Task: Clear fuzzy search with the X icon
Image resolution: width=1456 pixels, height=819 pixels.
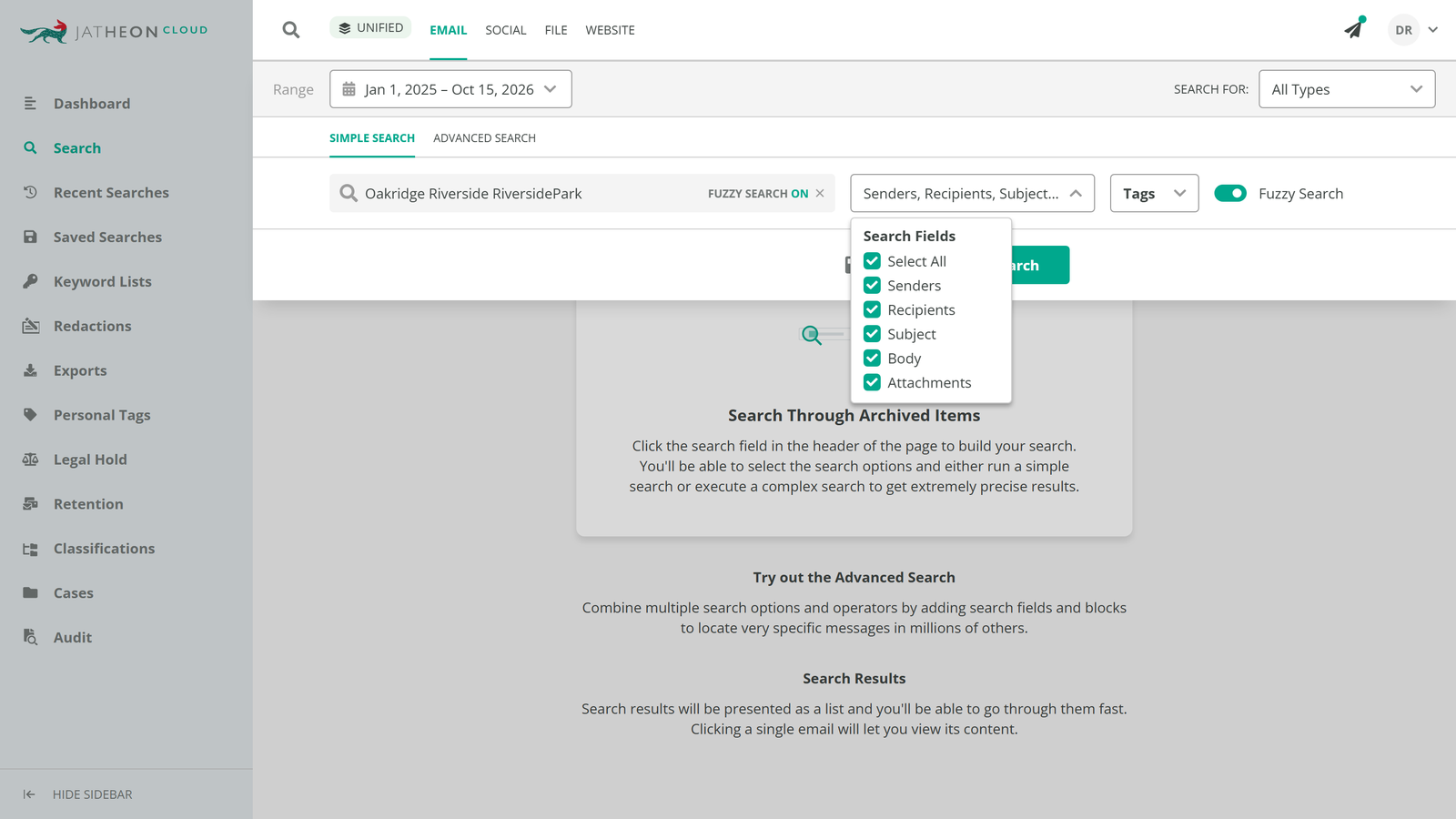Action: tap(820, 193)
